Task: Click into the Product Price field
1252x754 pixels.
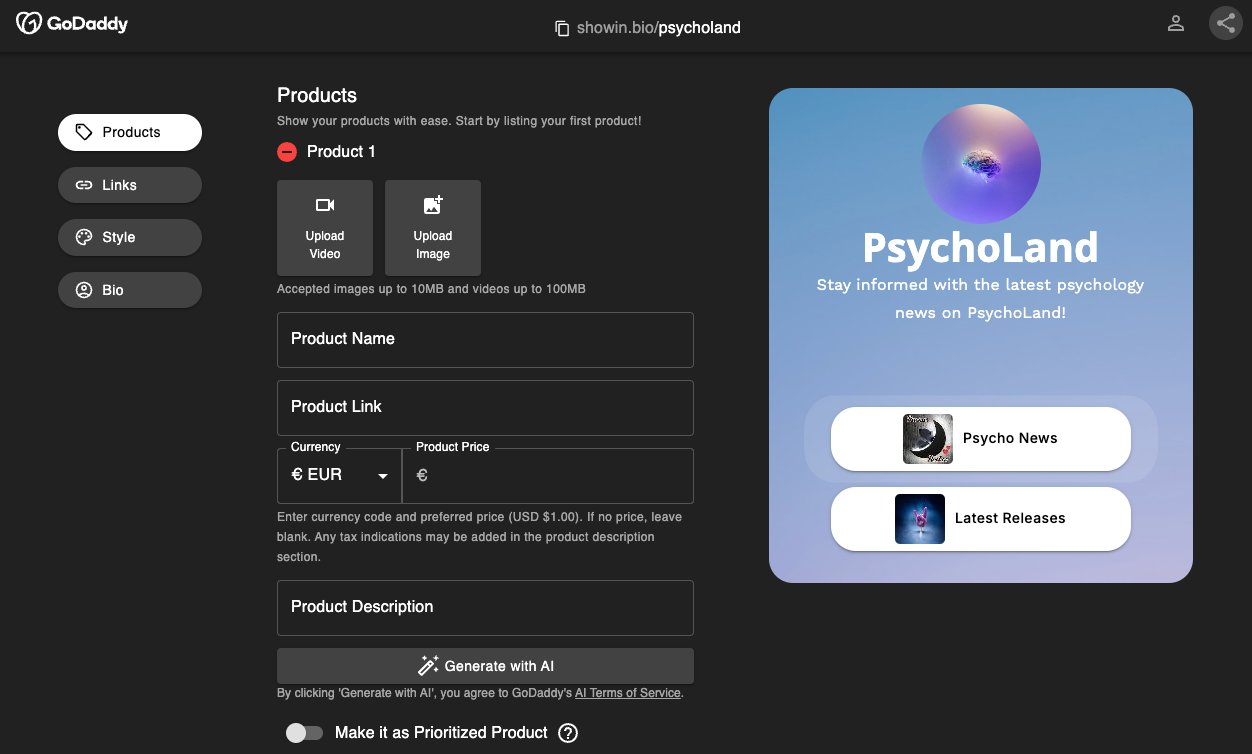Action: tap(555, 477)
